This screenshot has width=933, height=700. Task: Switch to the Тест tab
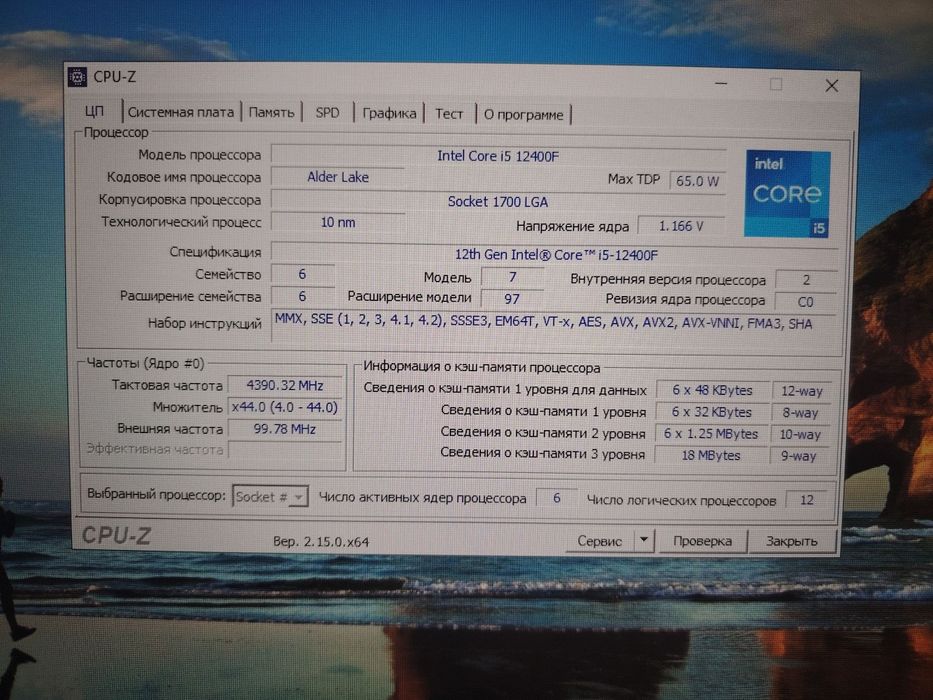pyautogui.click(x=449, y=114)
